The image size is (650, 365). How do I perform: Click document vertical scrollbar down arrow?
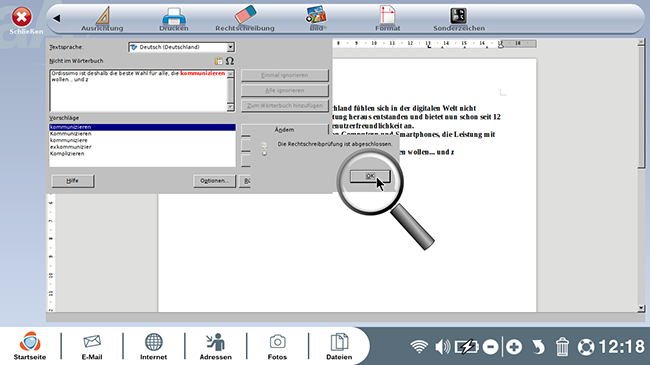click(x=641, y=308)
